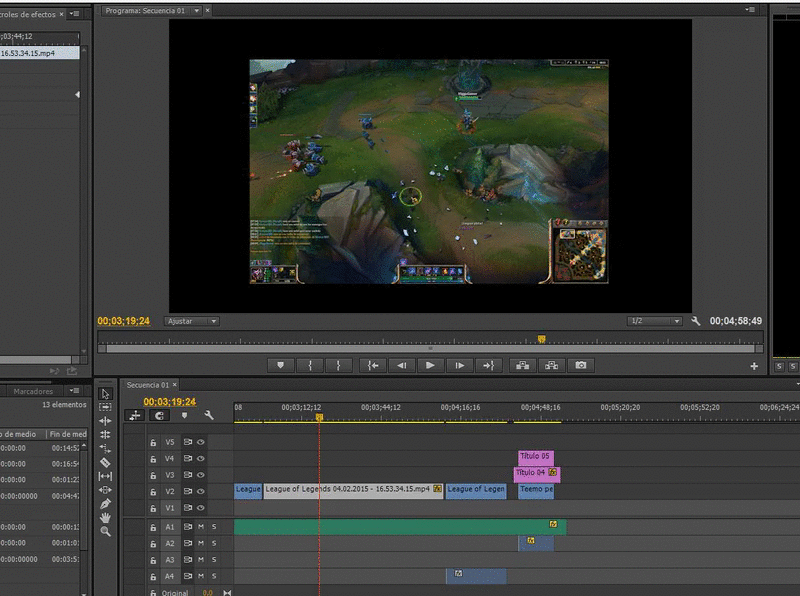Select Programa: Secuencia 01 tab
The height and width of the screenshot is (596, 800).
[145, 11]
